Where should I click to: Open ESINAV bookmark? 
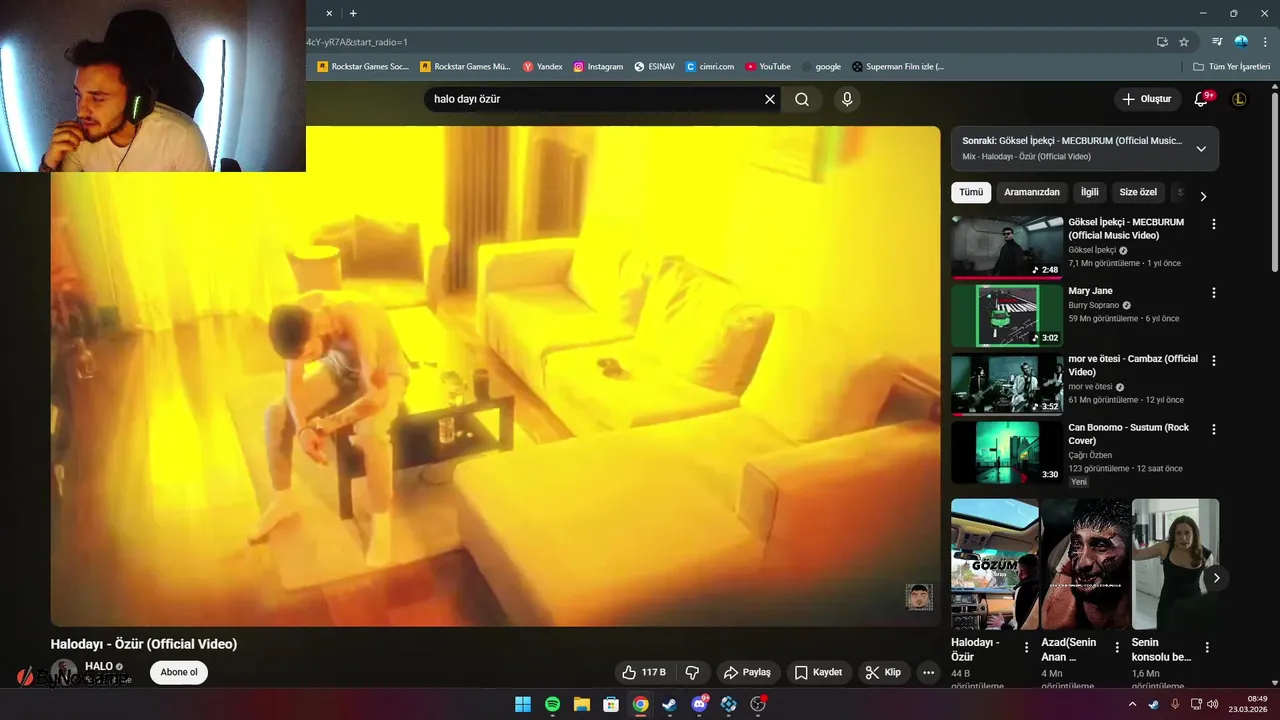[x=654, y=67]
